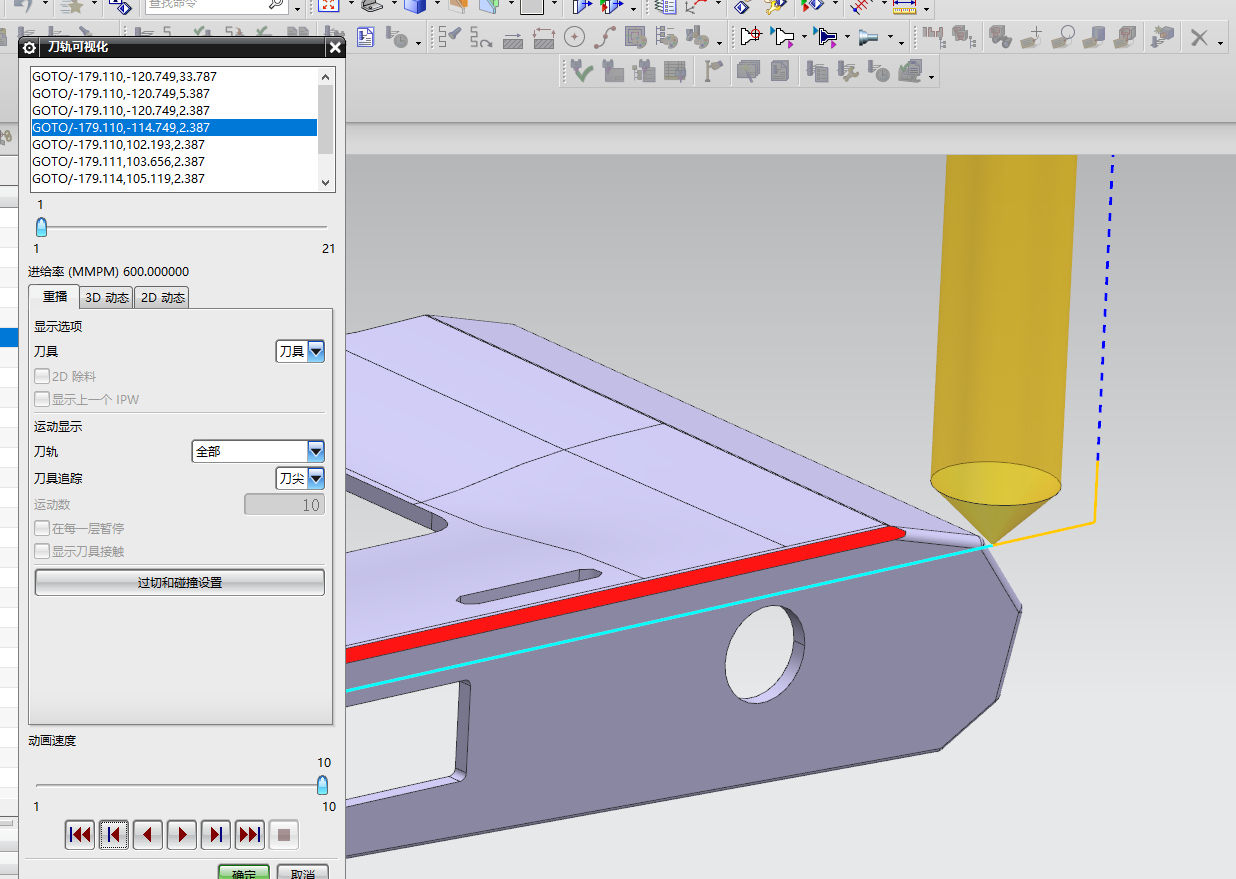Click the red-target tool path icon
Viewport: 1236px width, 879px height.
750,37
